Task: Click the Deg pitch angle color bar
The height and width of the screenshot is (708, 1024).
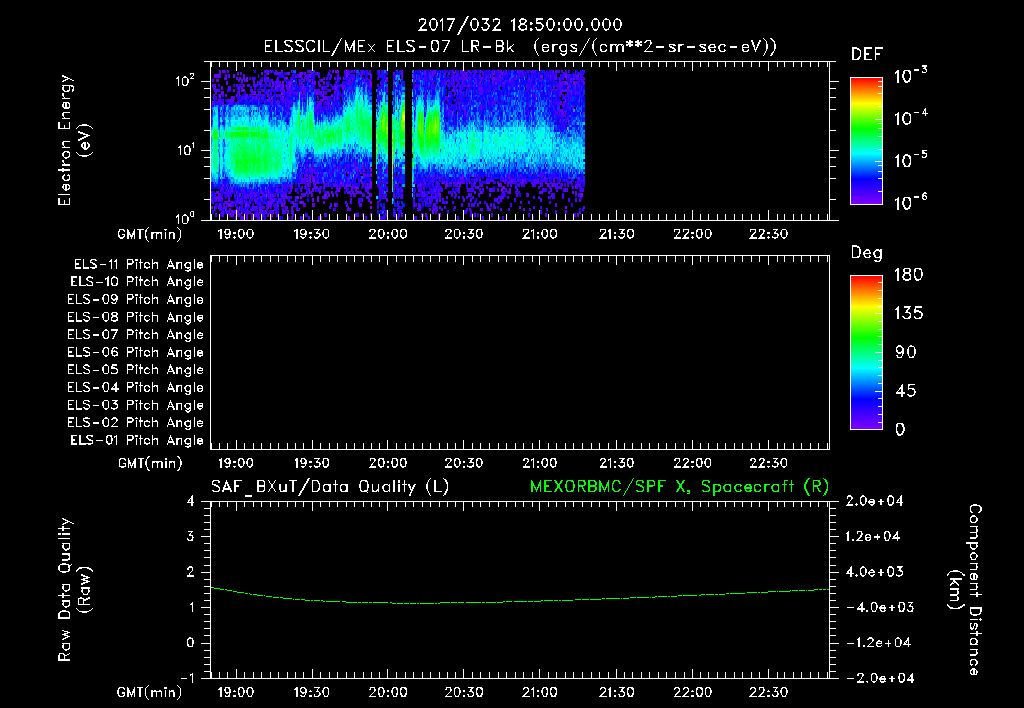Action: (x=866, y=352)
